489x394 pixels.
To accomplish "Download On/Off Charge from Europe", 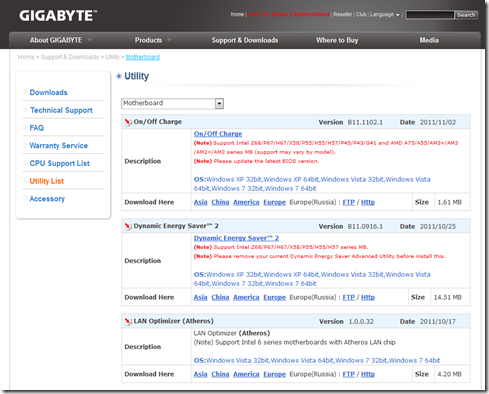I will point(275,202).
